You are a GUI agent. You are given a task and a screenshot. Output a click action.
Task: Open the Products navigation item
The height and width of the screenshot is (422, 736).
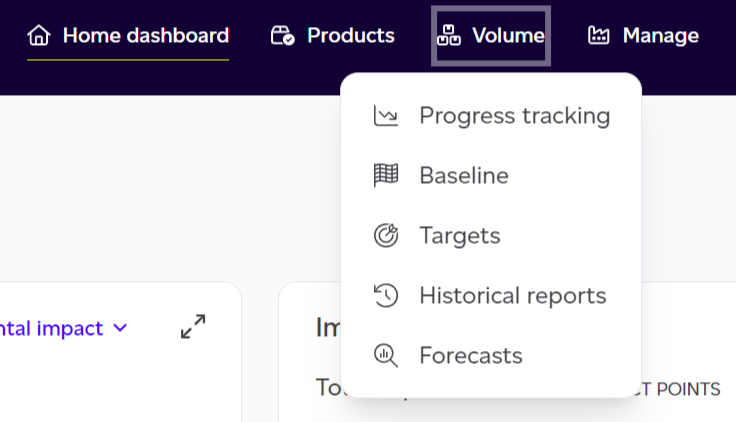333,36
